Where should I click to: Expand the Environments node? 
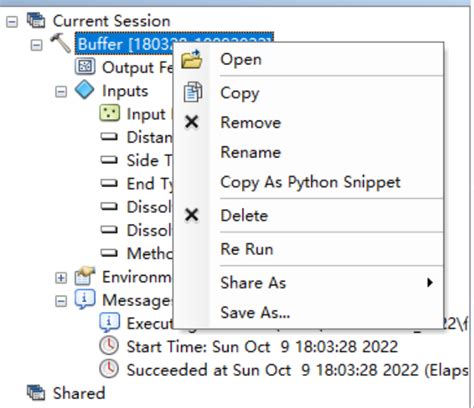pos(61,278)
